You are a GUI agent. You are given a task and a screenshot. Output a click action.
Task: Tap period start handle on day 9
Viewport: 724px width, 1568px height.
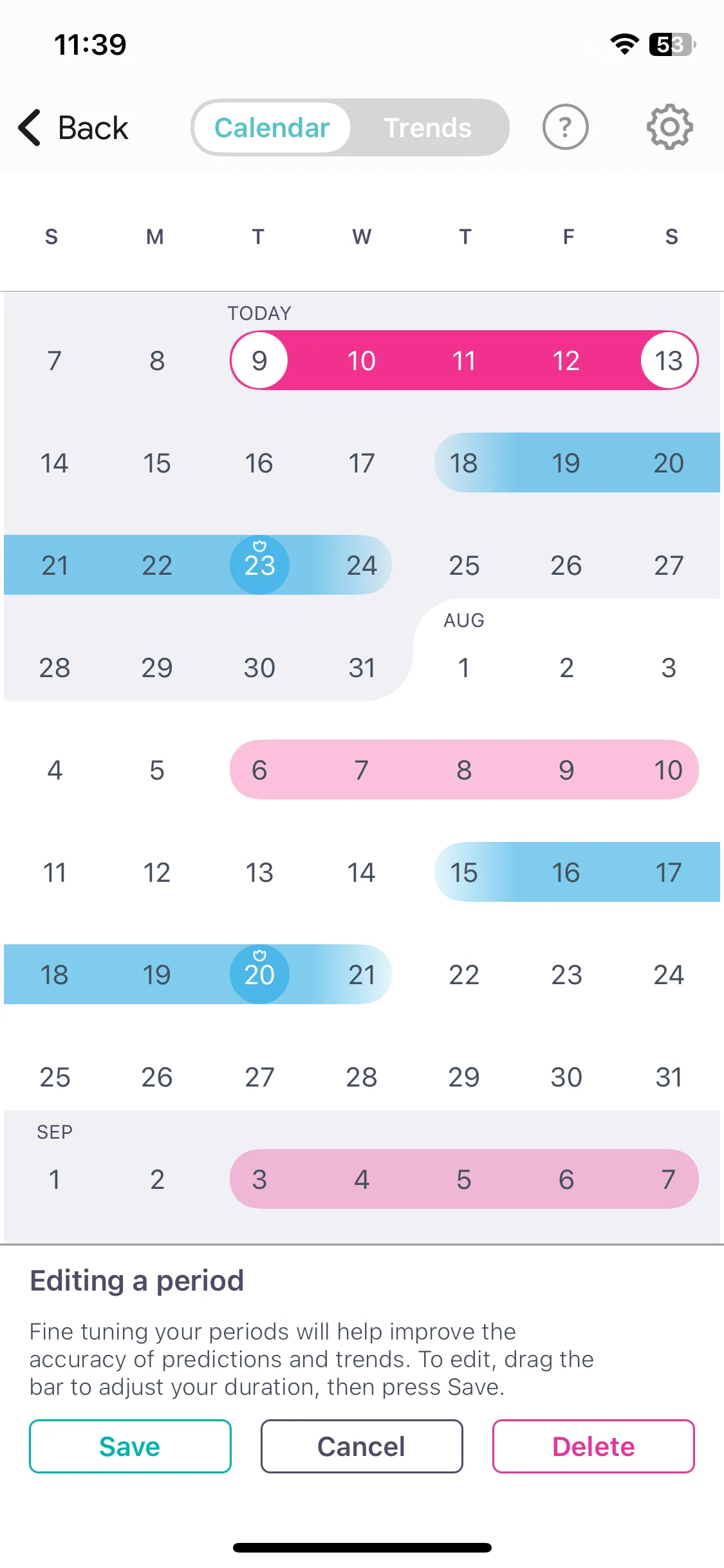259,360
